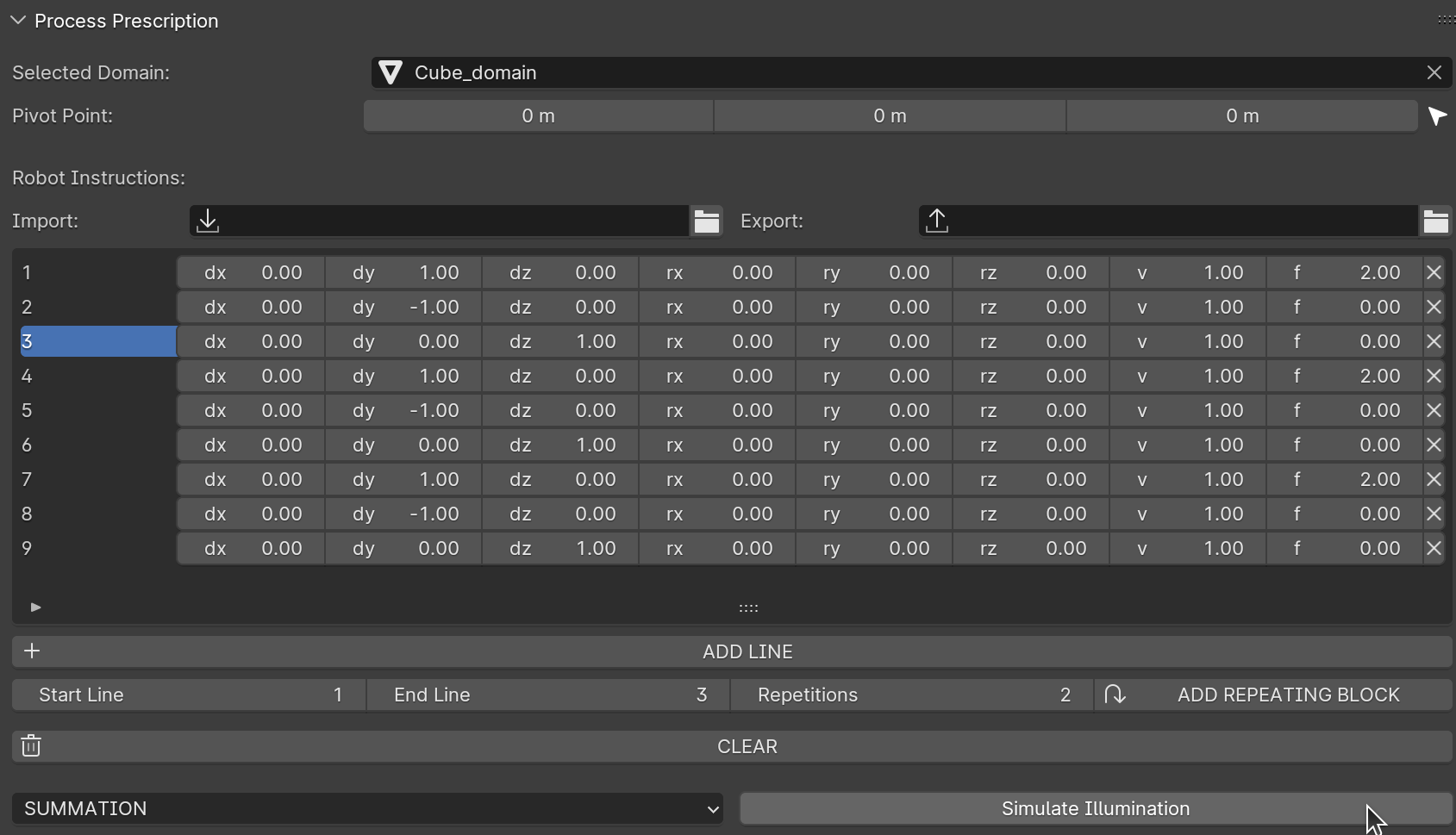The image size is (1456, 835).
Task: Click ry value 0.00 in row 4
Action: coord(874,377)
